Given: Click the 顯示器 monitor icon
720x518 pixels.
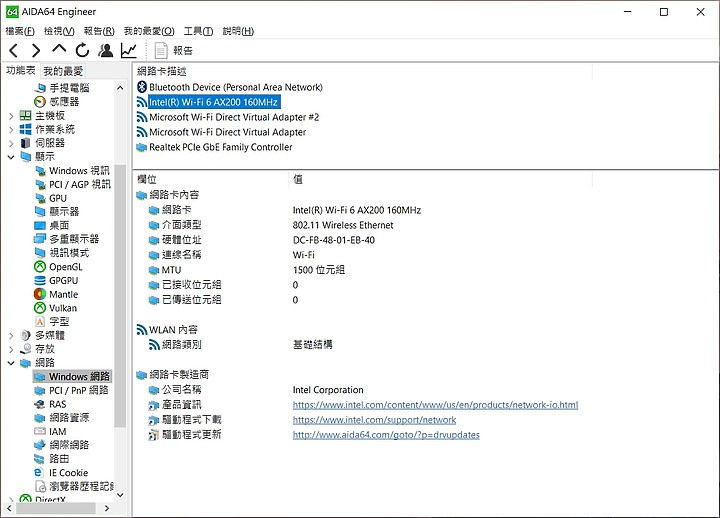Looking at the screenshot, I should pos(40,211).
